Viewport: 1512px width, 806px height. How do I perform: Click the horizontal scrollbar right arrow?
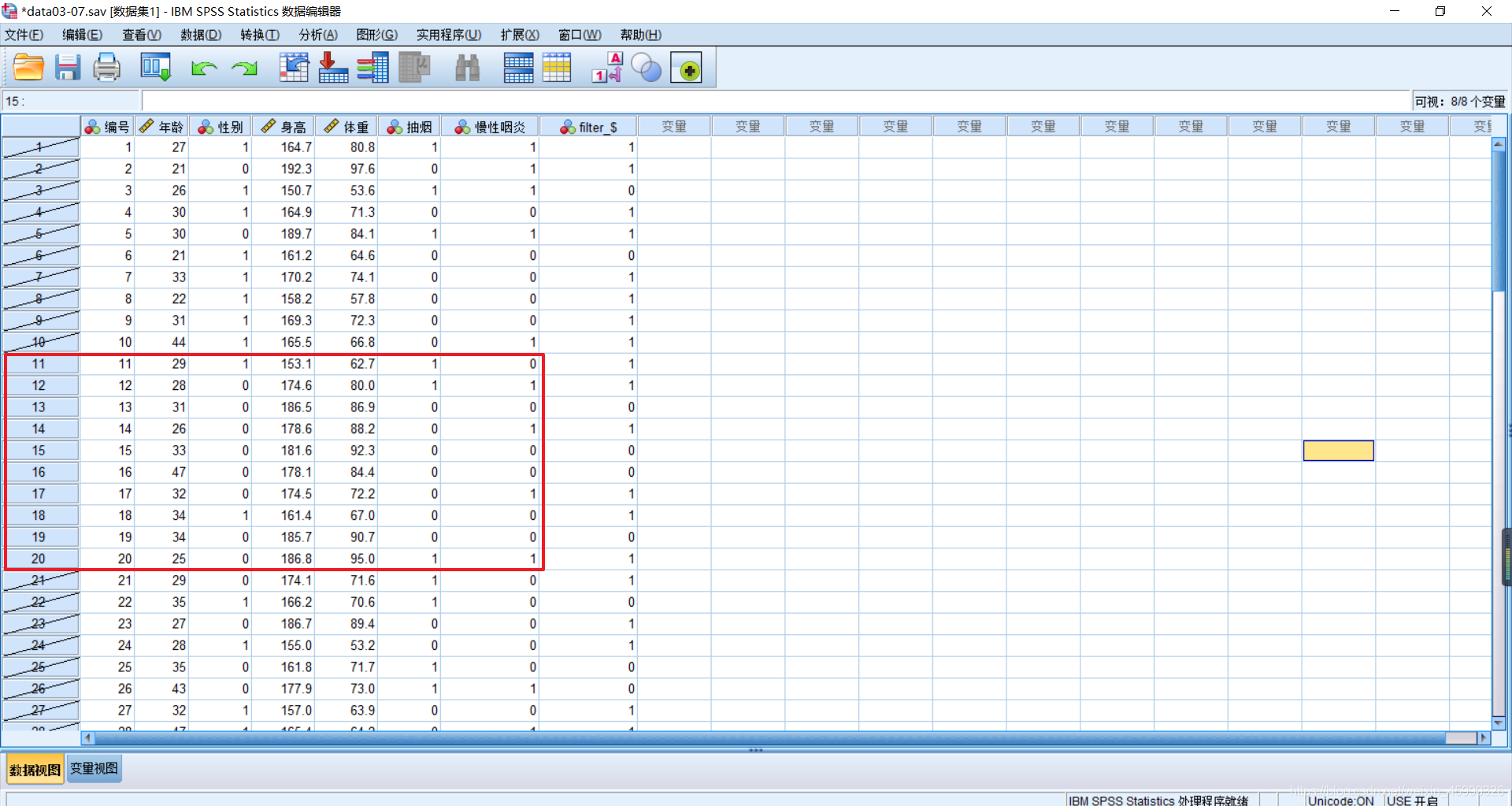pyautogui.click(x=1484, y=738)
